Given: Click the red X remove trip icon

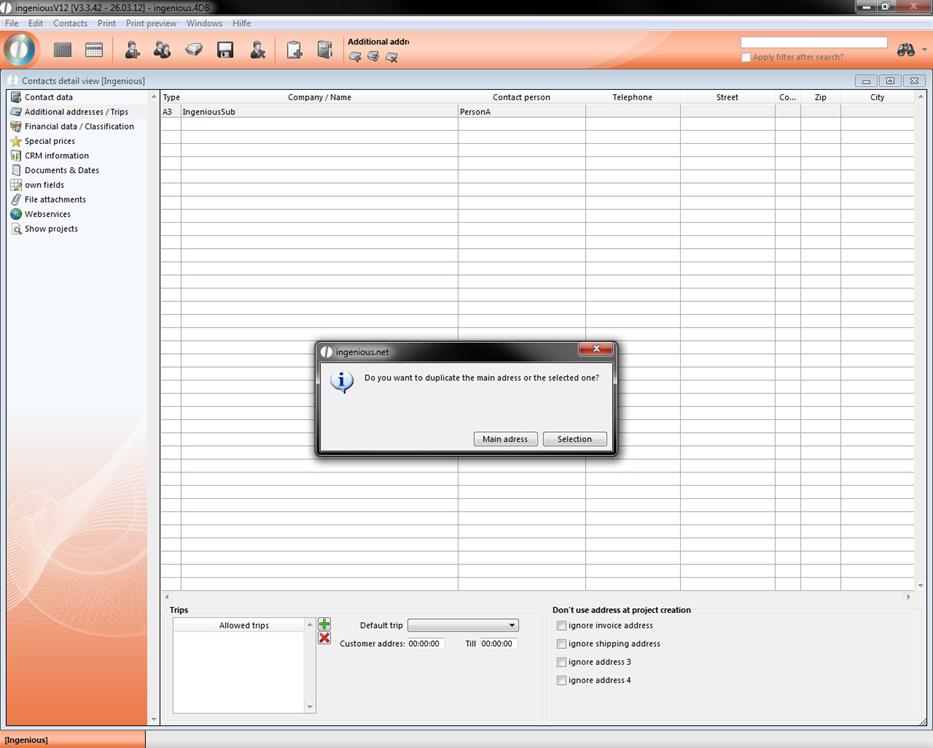Looking at the screenshot, I should 324,638.
